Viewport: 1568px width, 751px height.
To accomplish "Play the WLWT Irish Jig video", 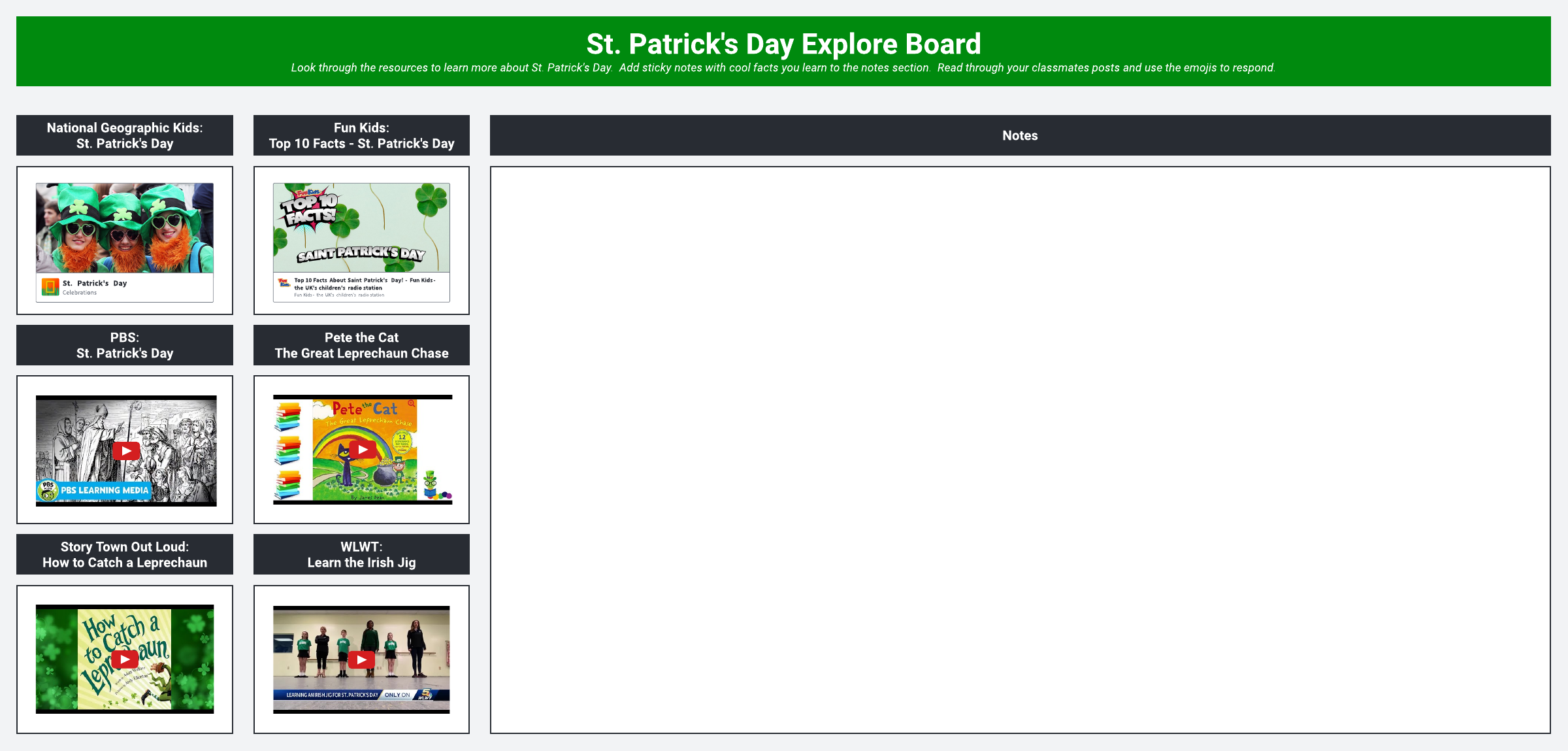I will (x=361, y=660).
